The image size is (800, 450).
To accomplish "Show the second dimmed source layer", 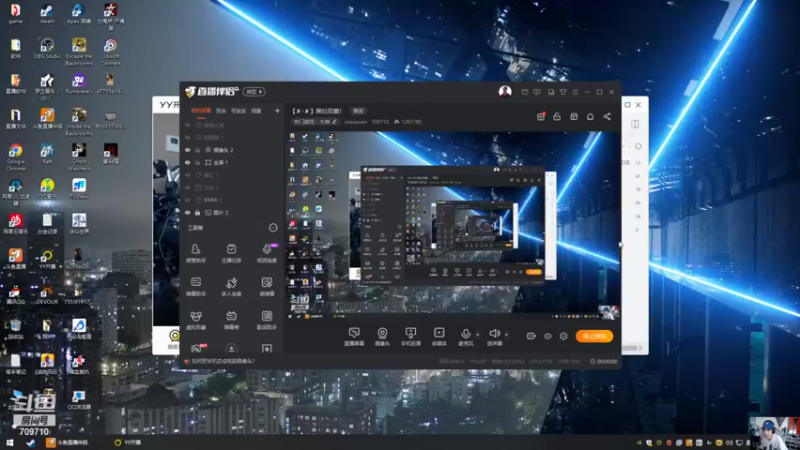I will coord(187,138).
